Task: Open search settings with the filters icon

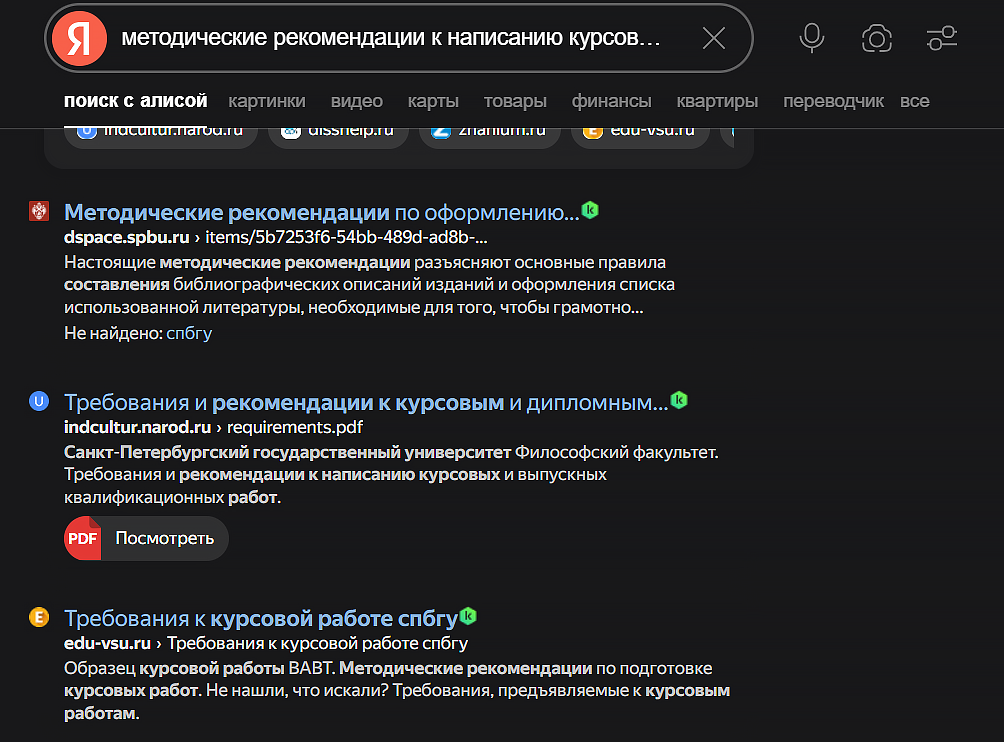Action: point(941,38)
